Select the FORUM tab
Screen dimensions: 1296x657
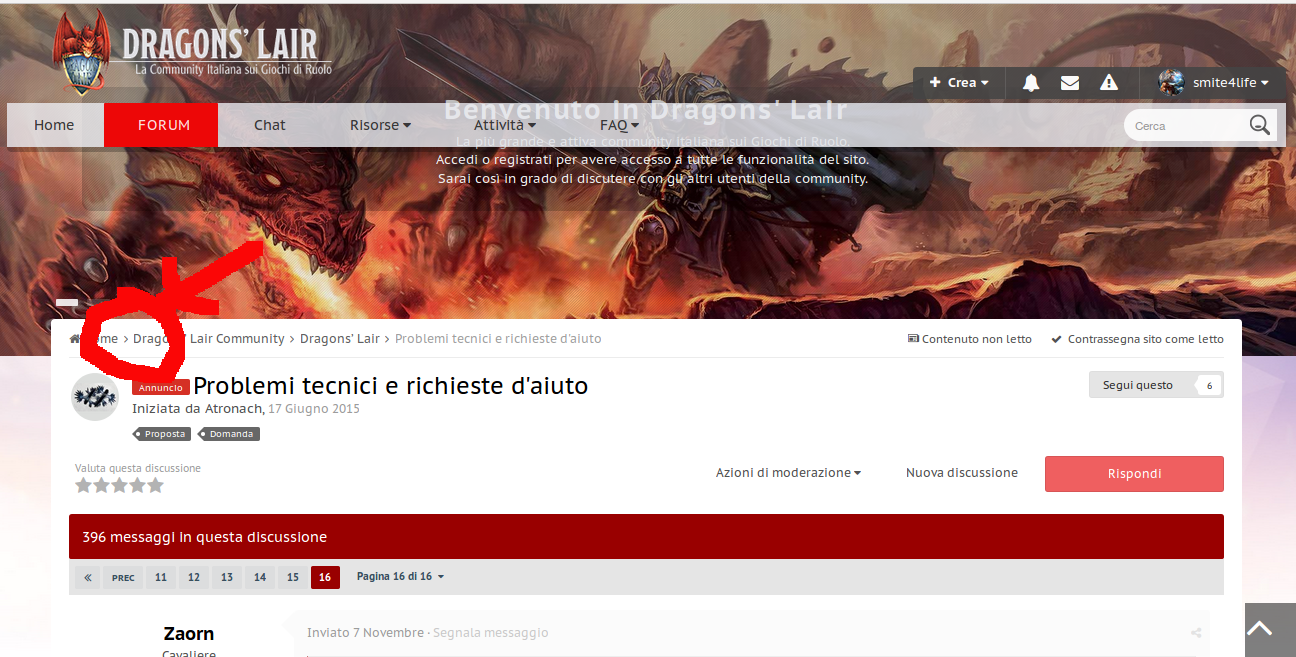point(163,125)
